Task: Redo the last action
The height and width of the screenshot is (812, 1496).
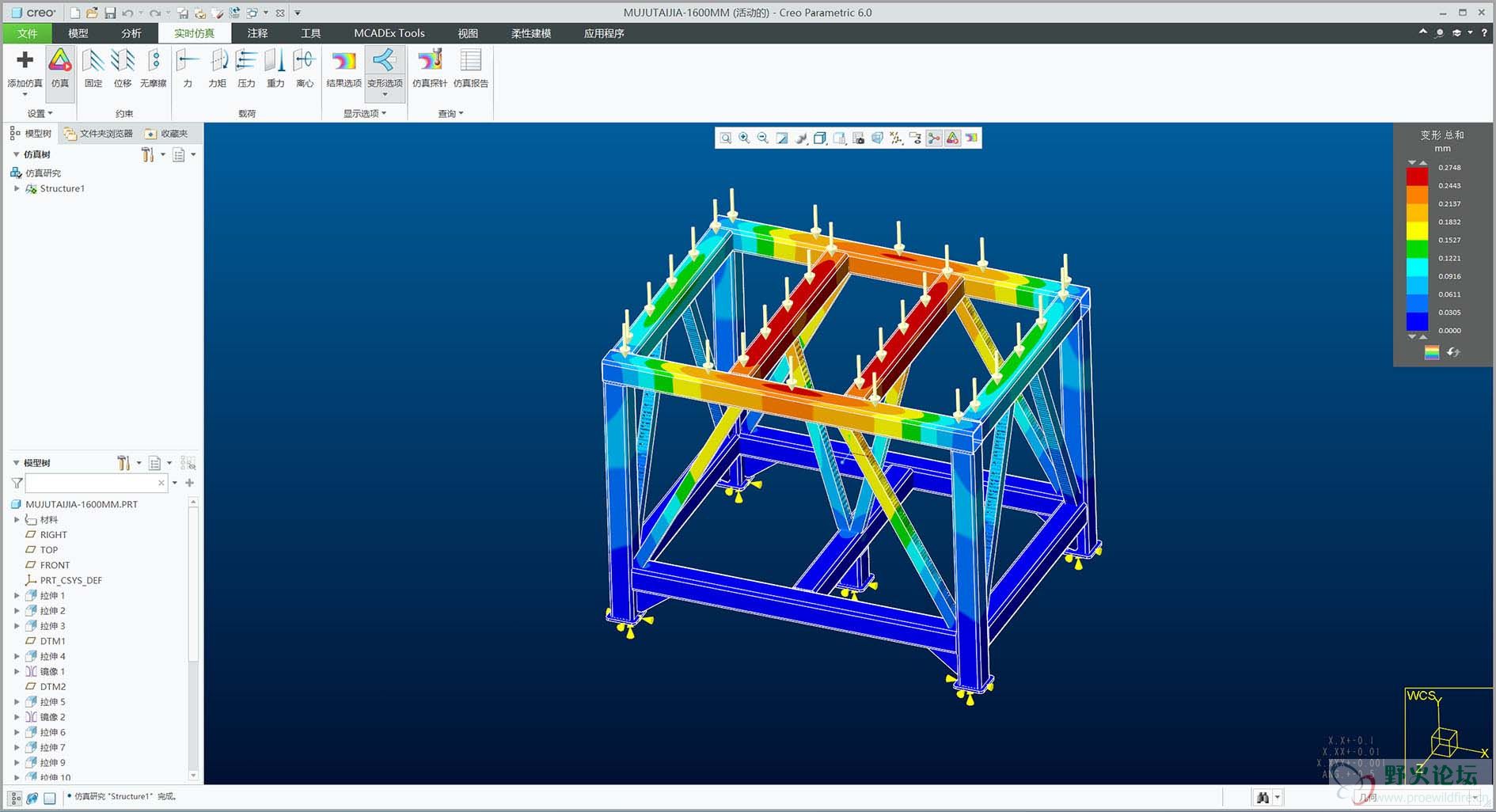Action: pos(155,13)
